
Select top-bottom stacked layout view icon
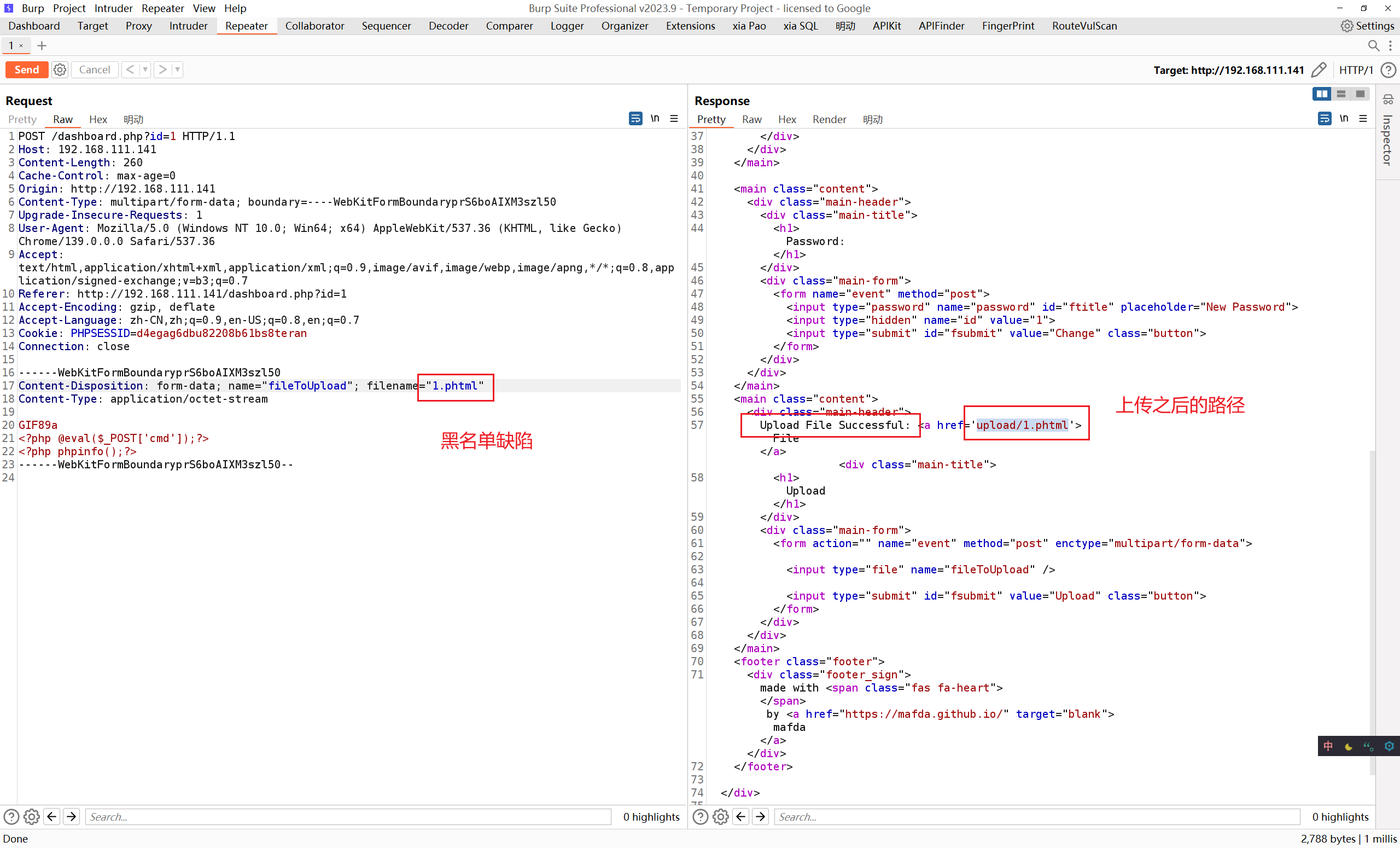coord(1341,94)
